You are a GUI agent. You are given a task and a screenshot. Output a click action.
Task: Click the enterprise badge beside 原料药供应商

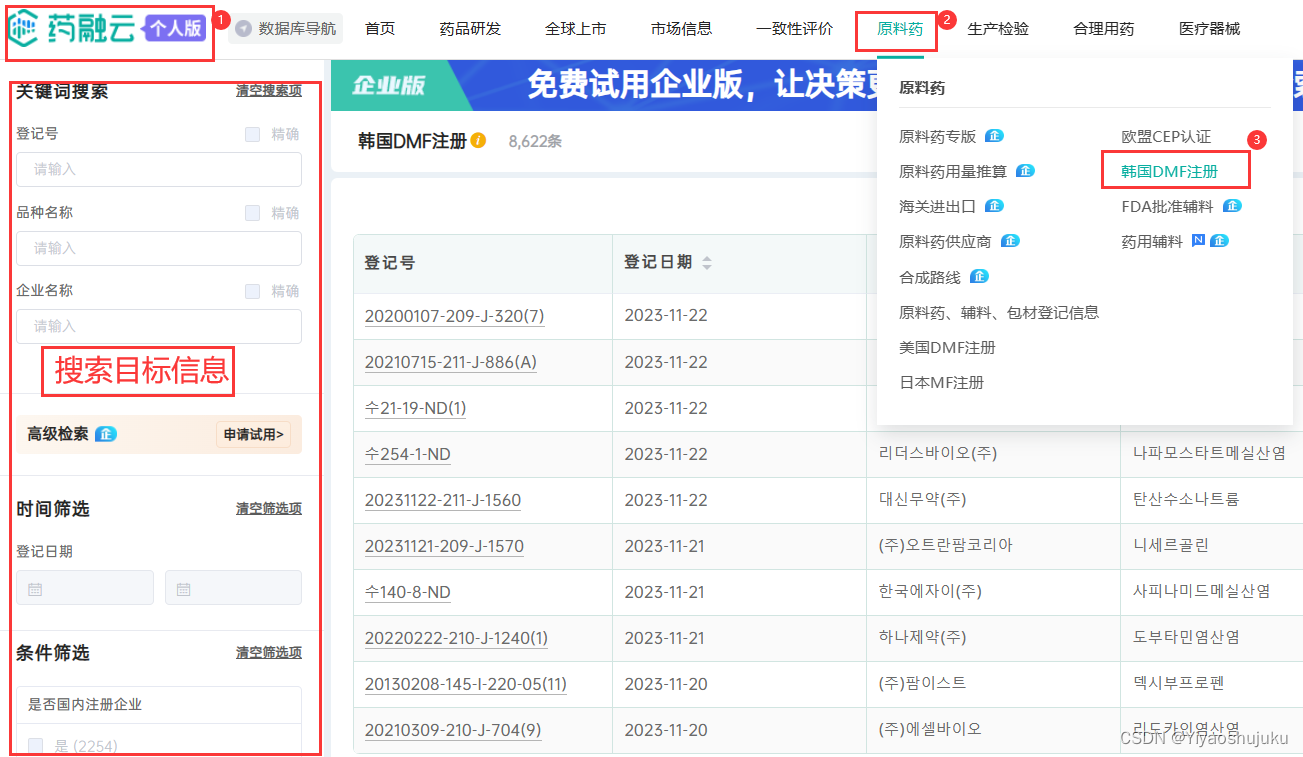(x=1010, y=241)
